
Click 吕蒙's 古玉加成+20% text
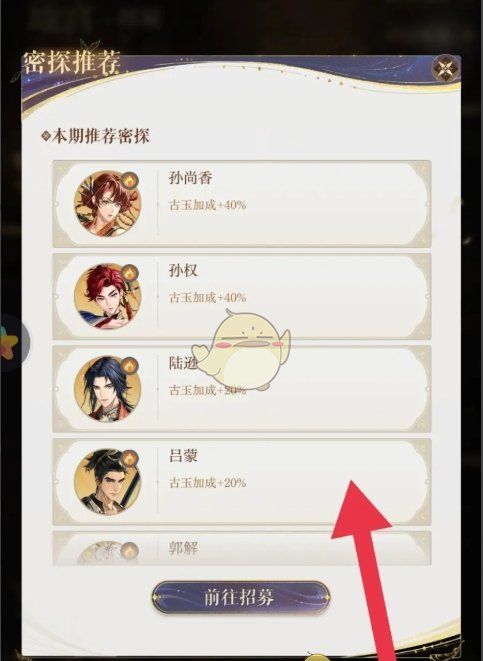point(207,483)
